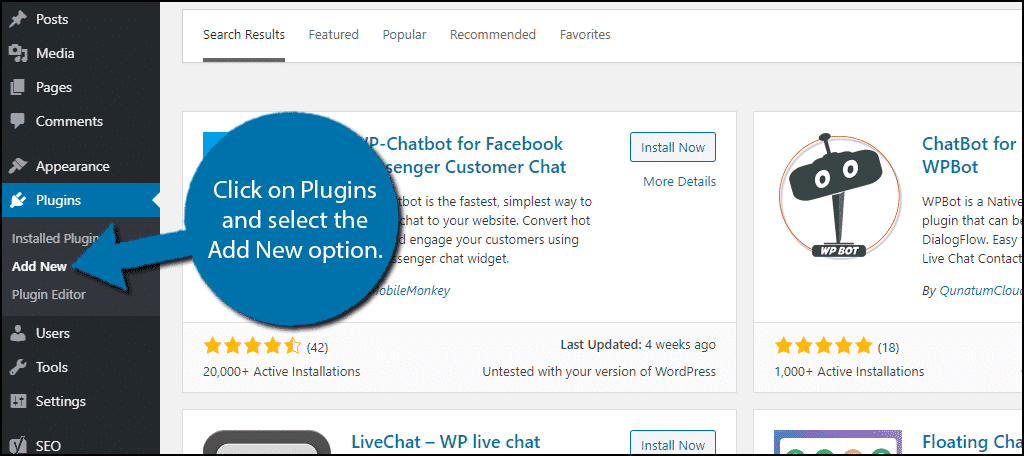Click the Settings sliders icon
Viewport: 1024px width, 456px height.
(18, 401)
